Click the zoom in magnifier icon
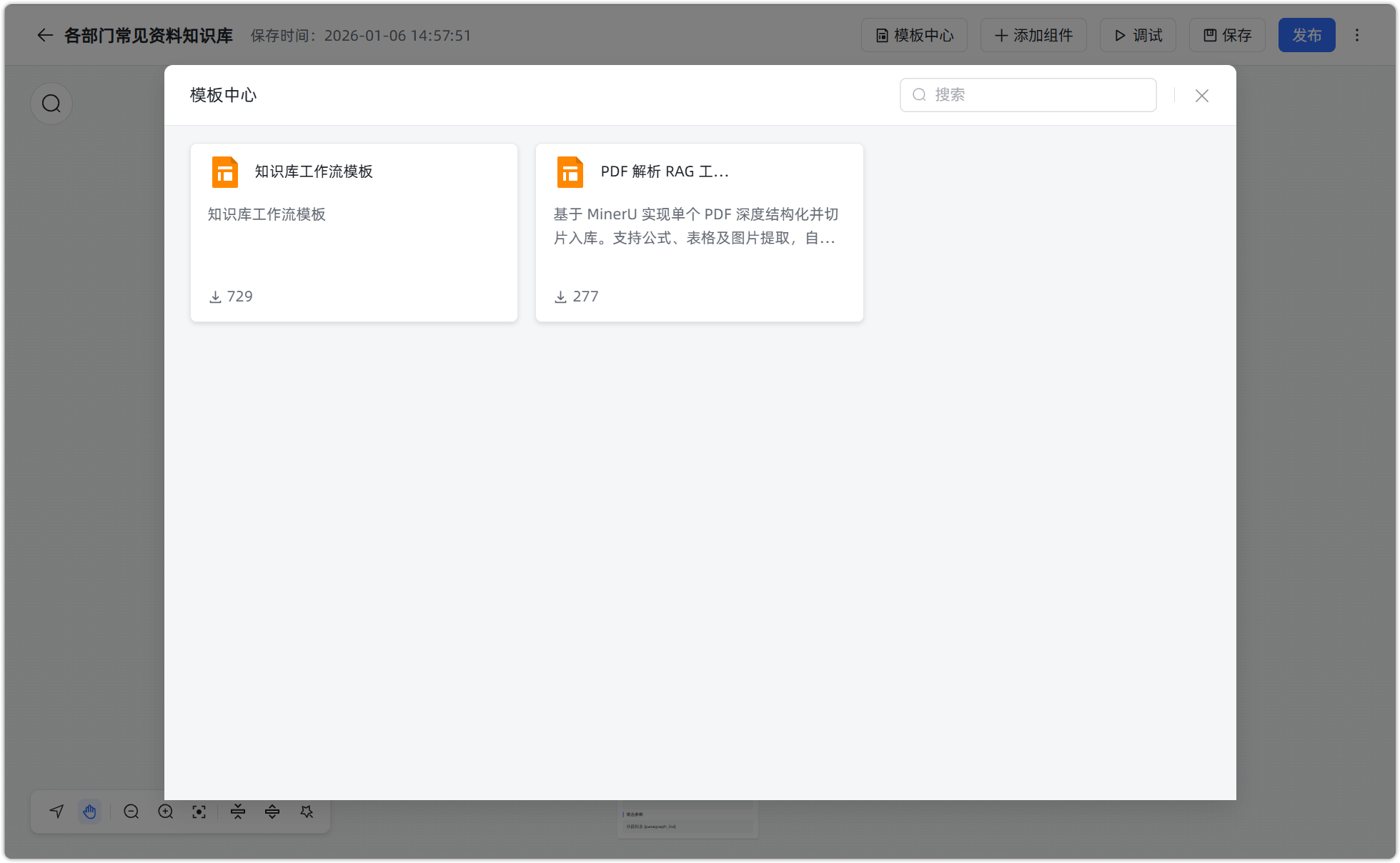 pyautogui.click(x=165, y=812)
